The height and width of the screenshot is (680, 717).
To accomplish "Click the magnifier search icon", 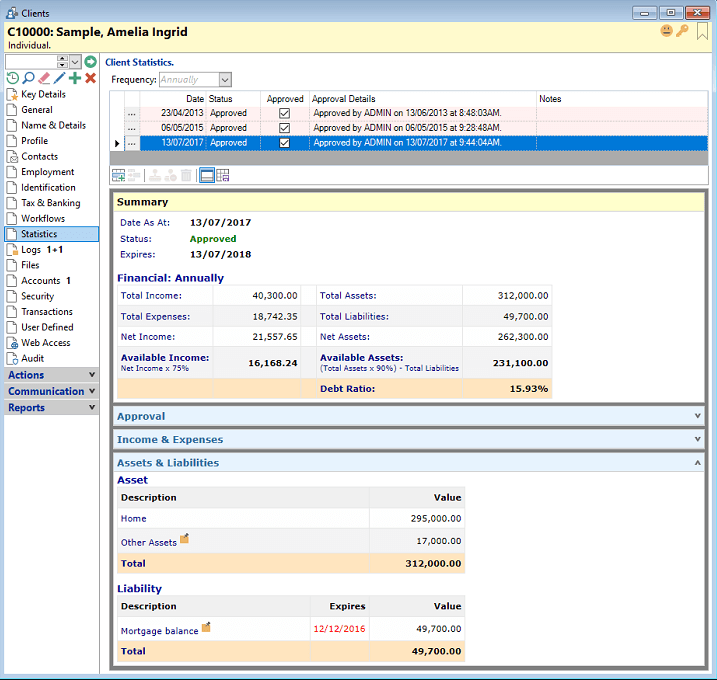I will [x=28, y=78].
